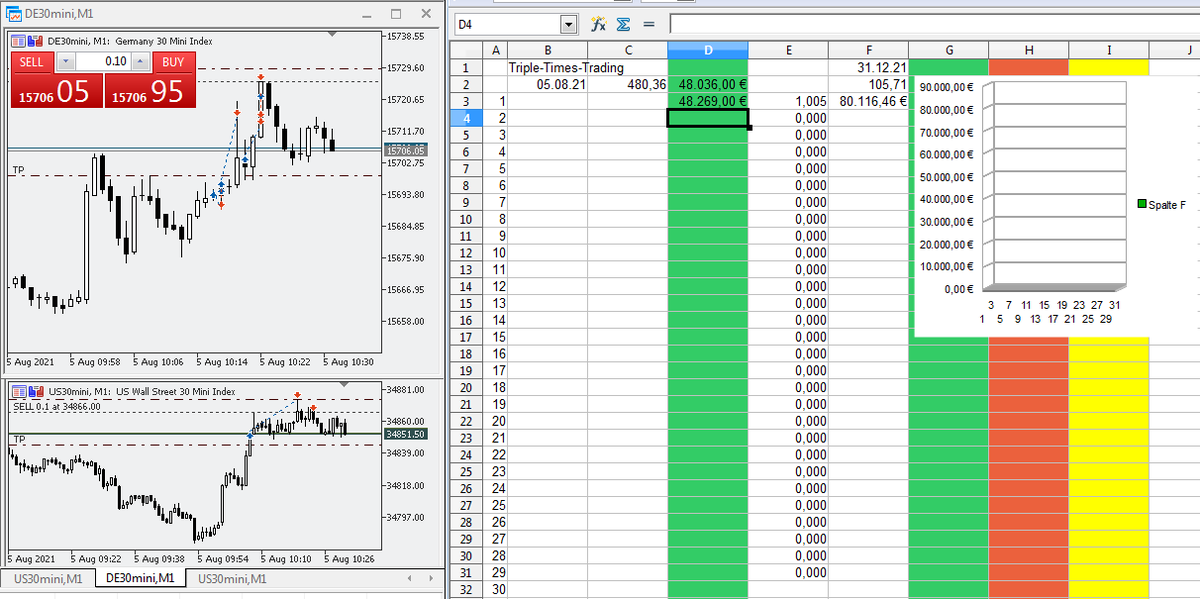Click the quote-panel icon on US30mini chart header
The width and height of the screenshot is (1200, 599).
tap(19, 389)
